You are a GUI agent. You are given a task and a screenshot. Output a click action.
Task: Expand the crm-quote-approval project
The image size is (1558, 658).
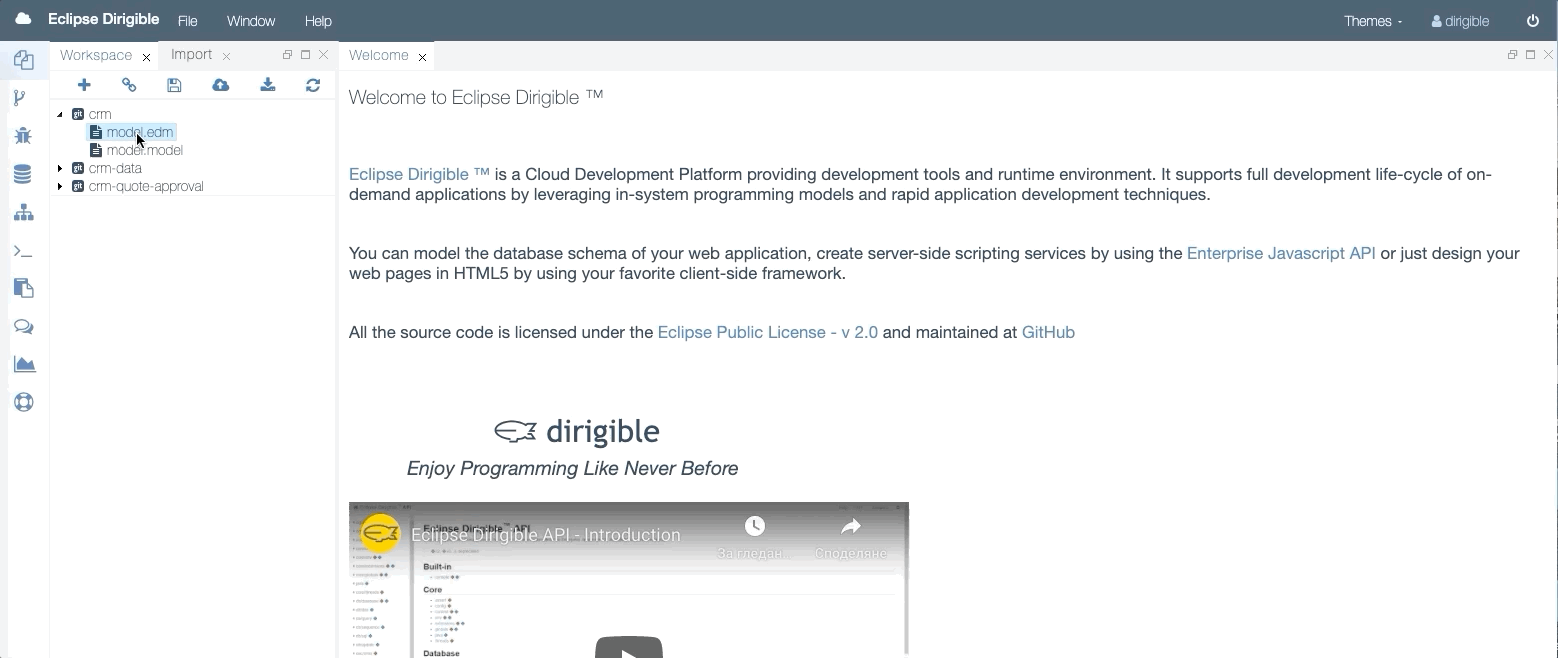[59, 186]
